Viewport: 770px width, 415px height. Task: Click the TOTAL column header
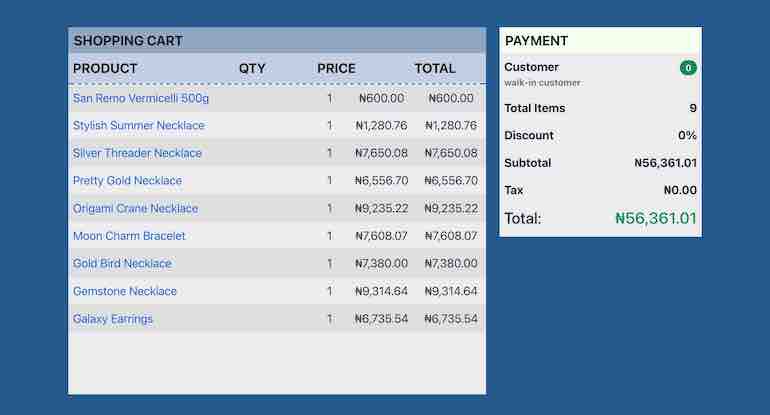(x=435, y=69)
